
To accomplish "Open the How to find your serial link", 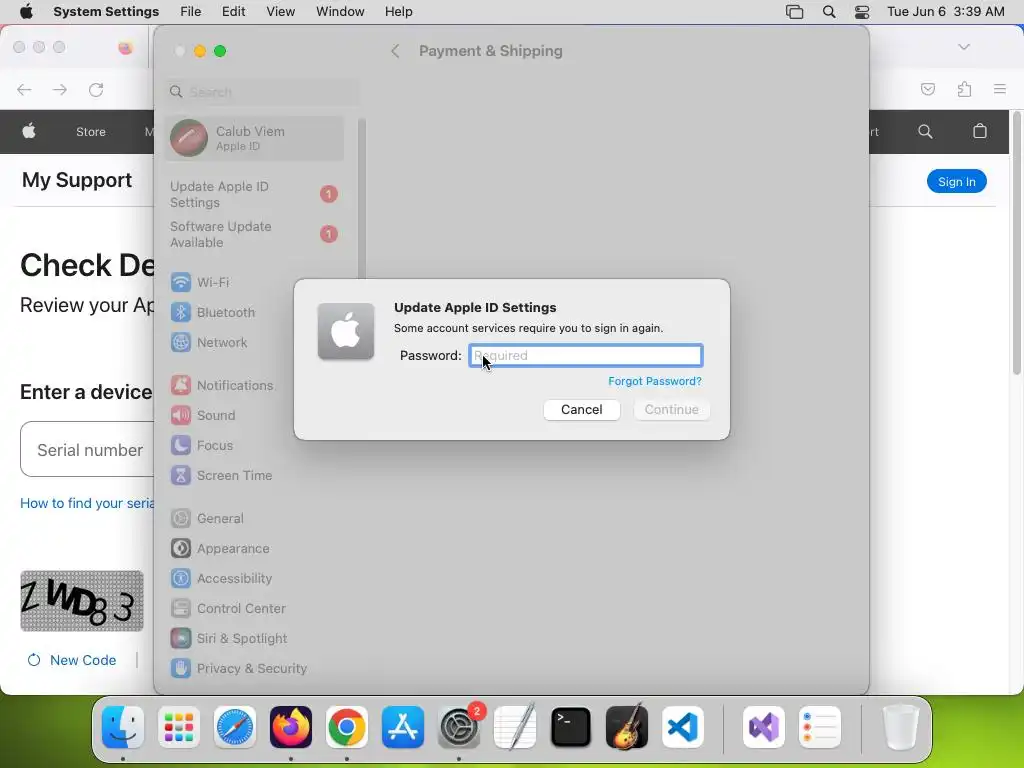I will click(x=87, y=503).
